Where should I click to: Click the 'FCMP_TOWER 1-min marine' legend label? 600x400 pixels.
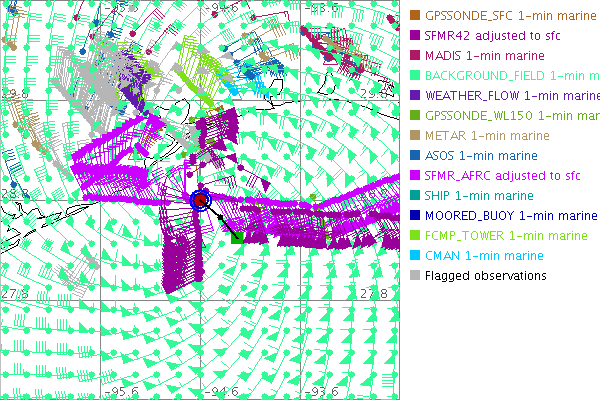506,235
